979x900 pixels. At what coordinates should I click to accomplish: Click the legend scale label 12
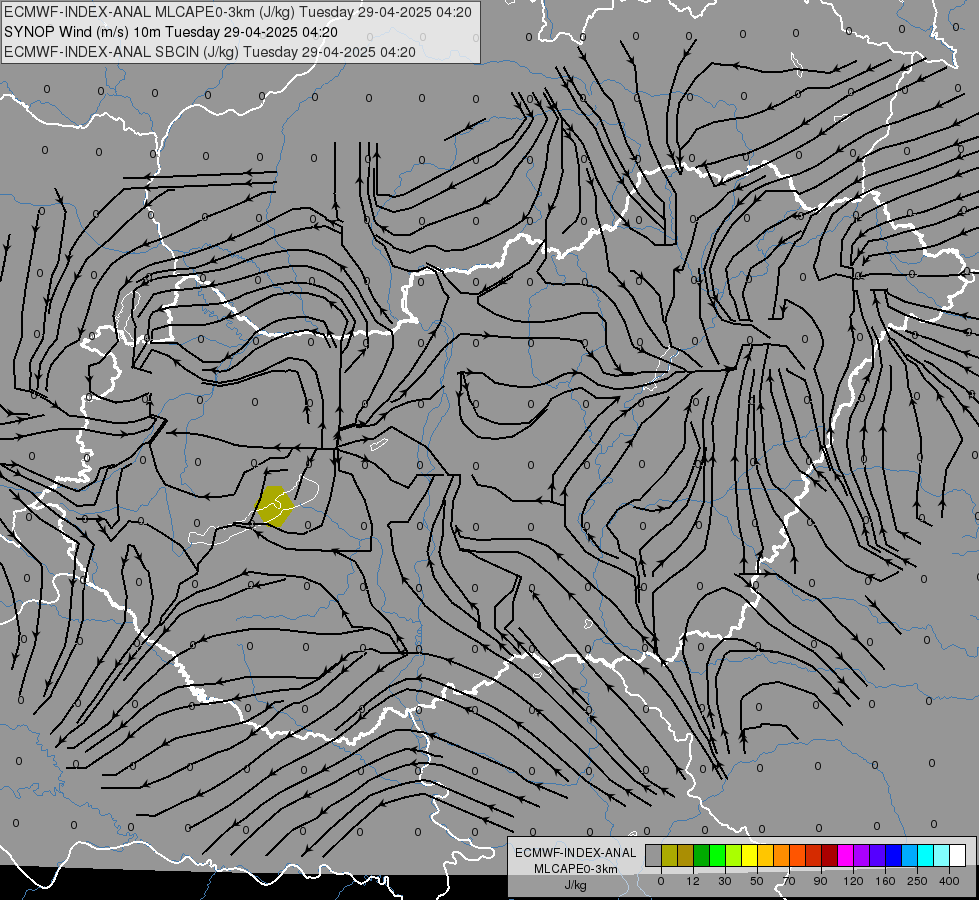692,881
